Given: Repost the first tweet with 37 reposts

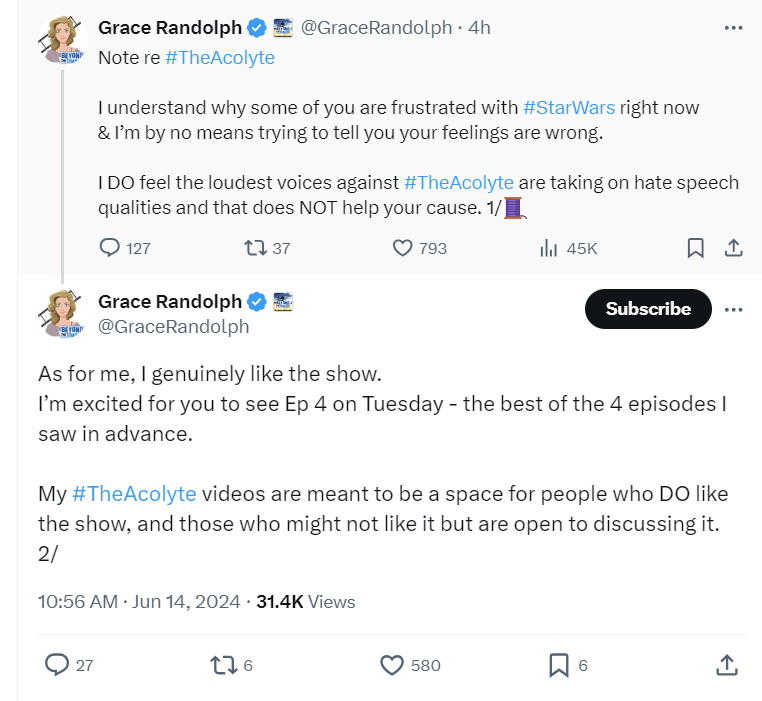Looking at the screenshot, I should (255, 248).
